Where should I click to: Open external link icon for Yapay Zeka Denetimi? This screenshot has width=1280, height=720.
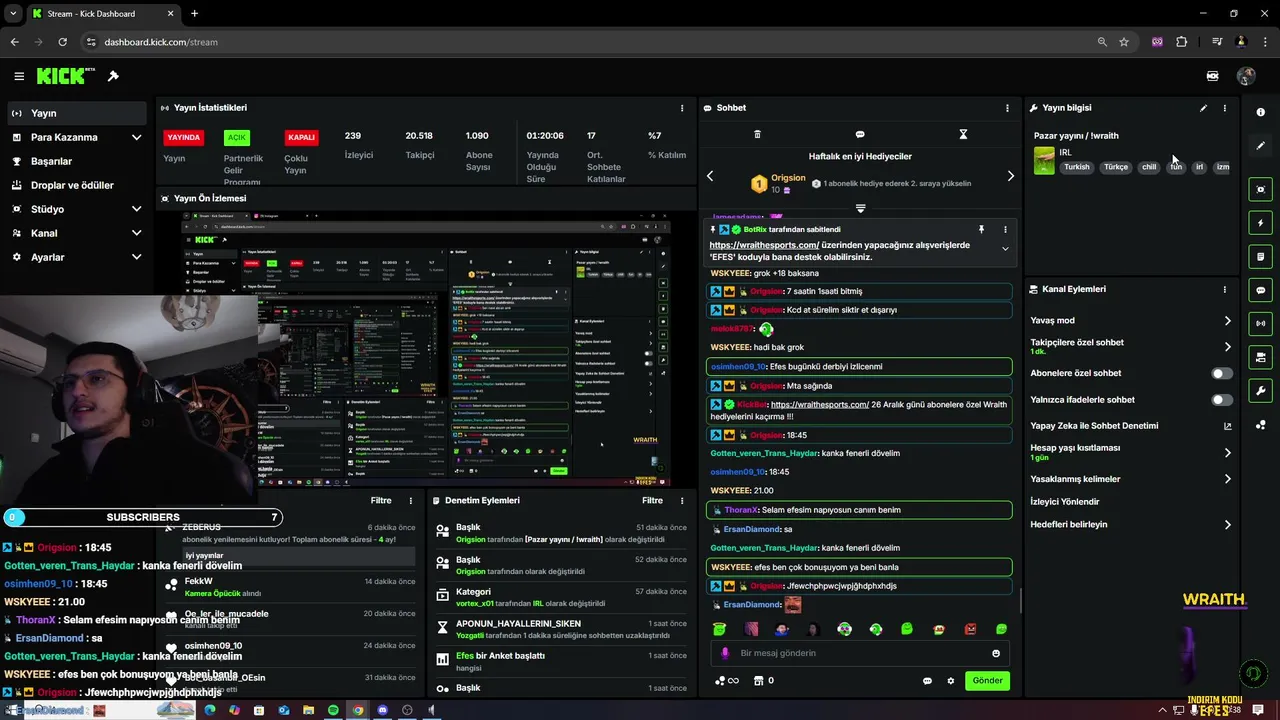point(1228,426)
